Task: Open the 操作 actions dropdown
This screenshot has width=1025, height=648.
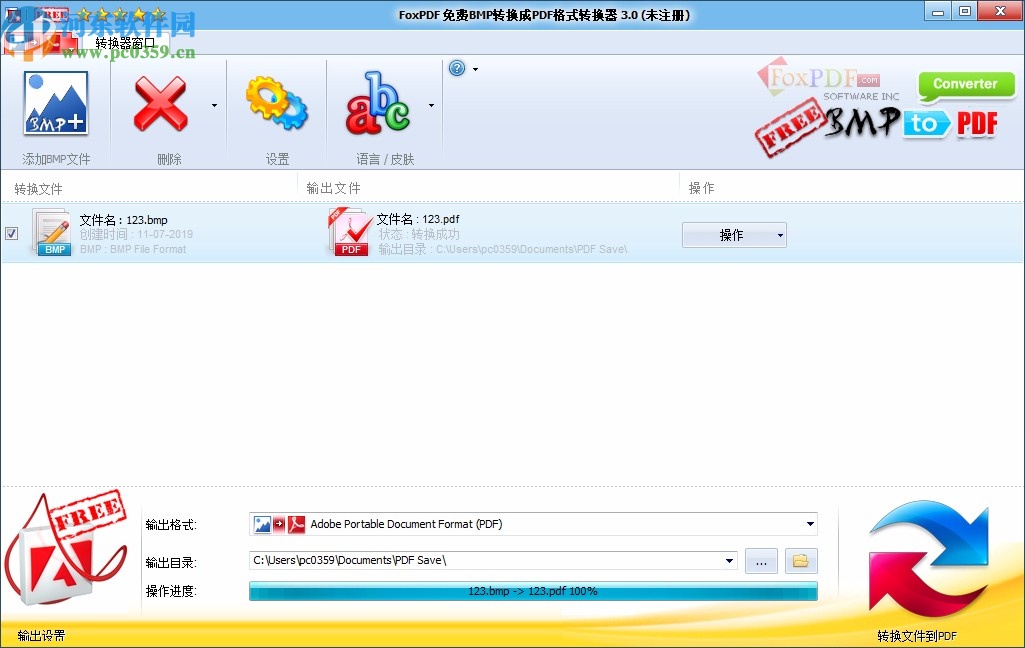Action: pyautogui.click(x=734, y=234)
